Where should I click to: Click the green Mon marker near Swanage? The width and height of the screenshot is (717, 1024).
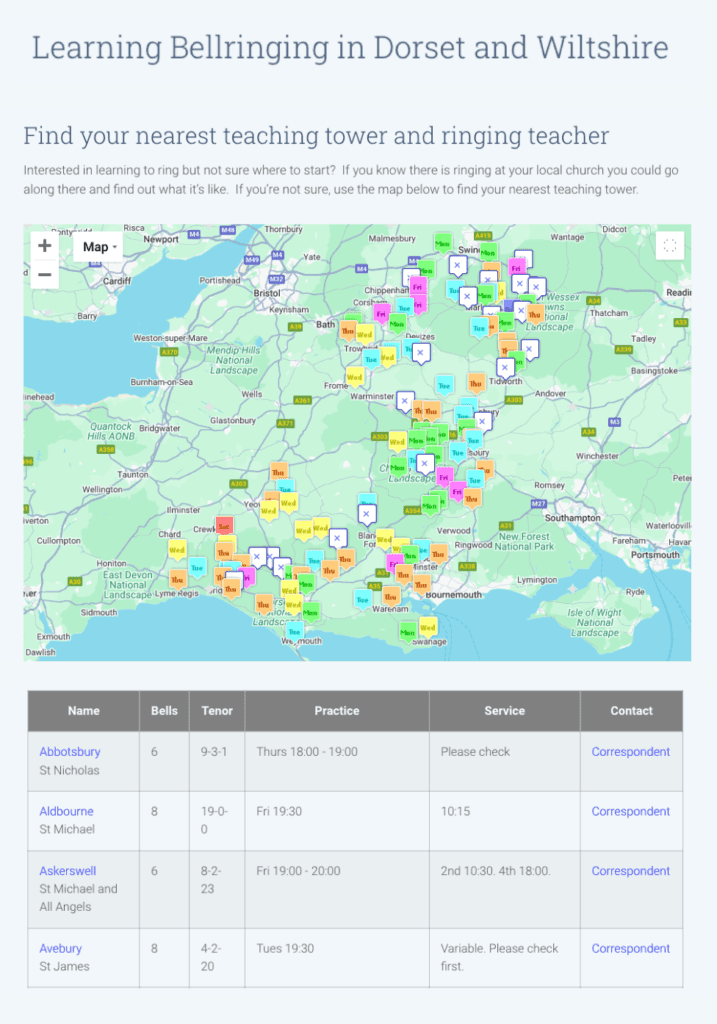407,630
